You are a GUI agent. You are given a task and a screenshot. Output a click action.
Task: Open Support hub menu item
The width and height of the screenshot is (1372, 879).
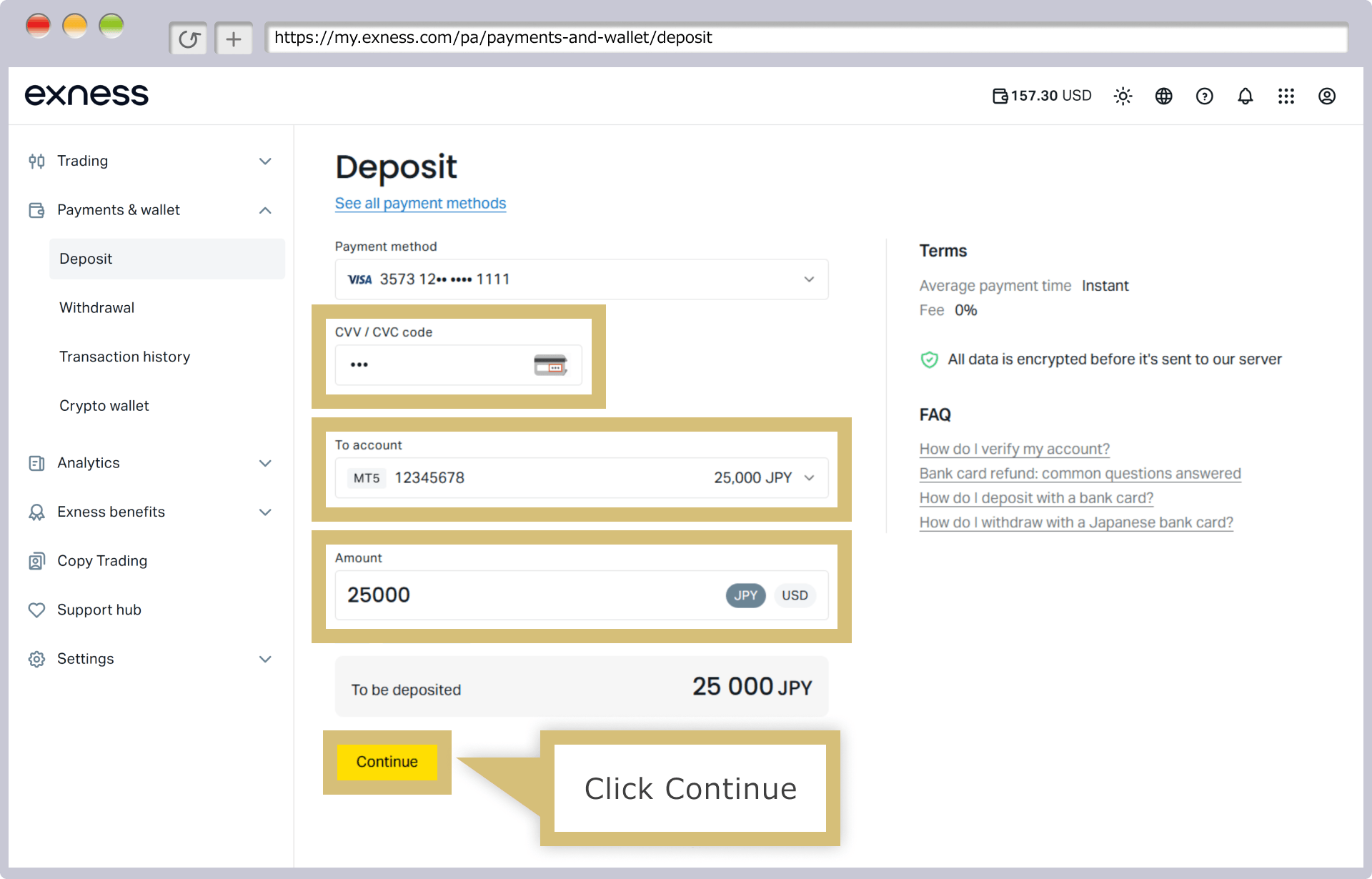tap(99, 610)
